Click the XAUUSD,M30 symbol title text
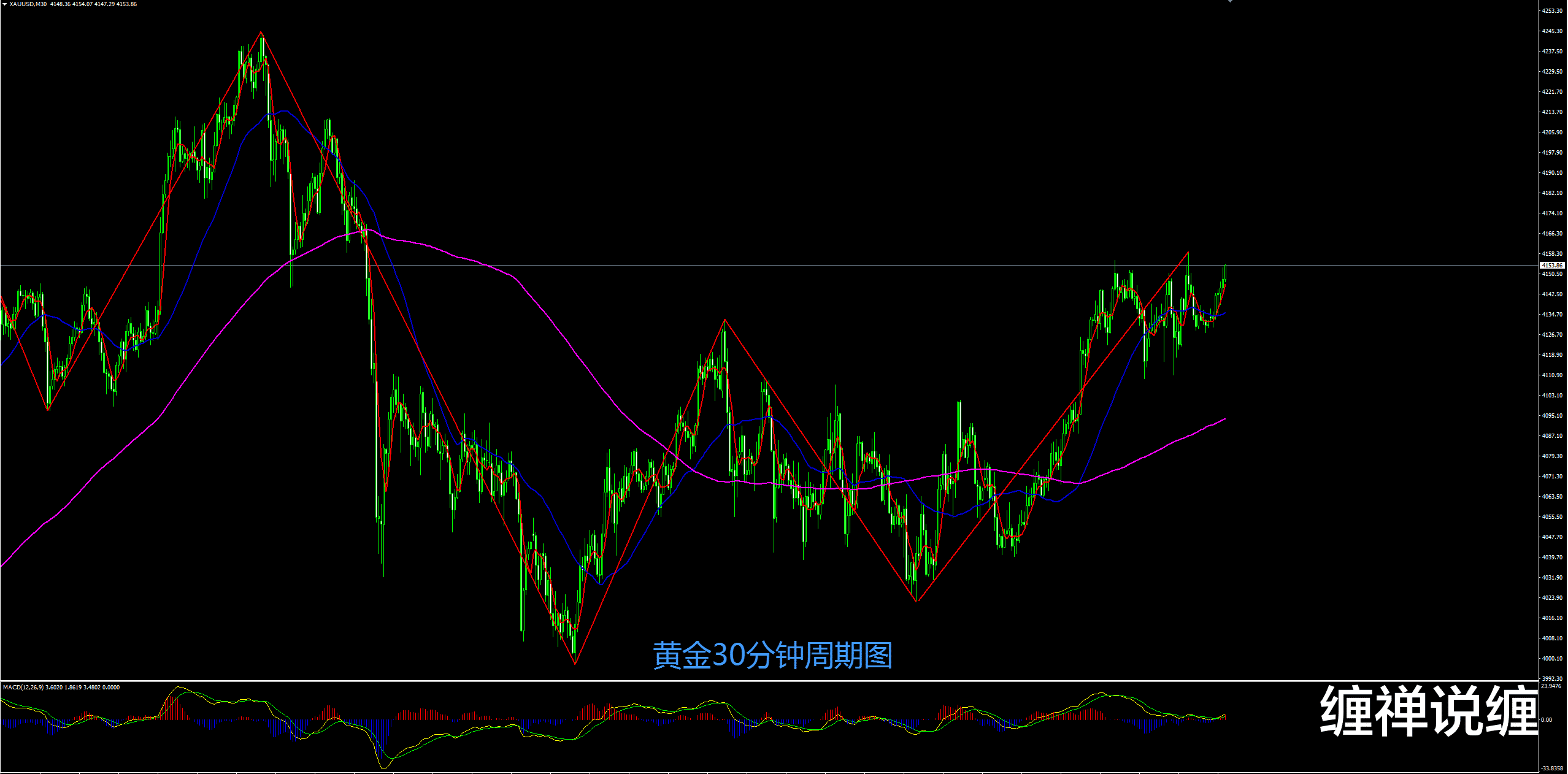1568x774 pixels. coord(28,4)
